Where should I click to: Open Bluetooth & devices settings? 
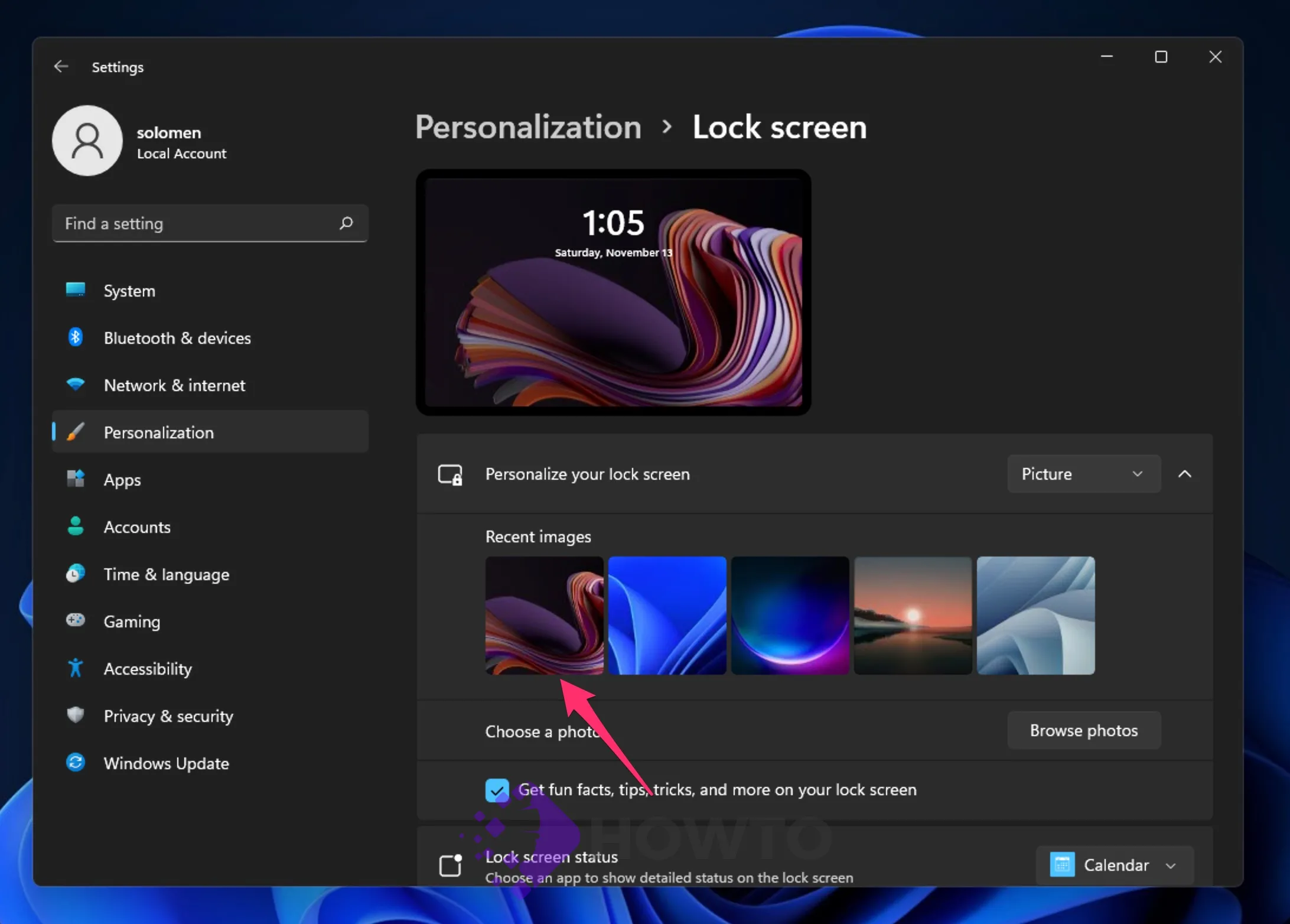point(210,338)
